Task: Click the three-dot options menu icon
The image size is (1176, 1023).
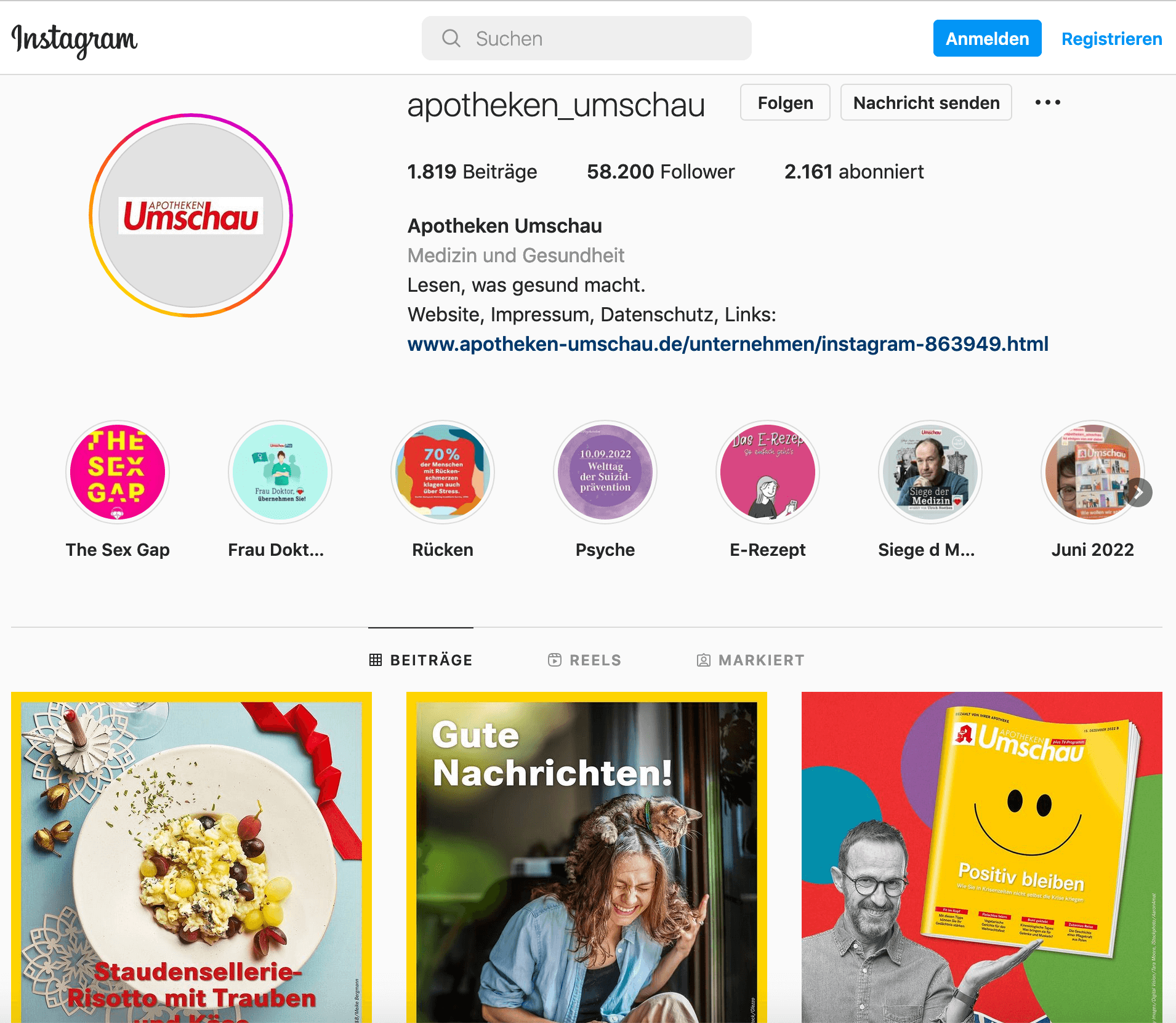Action: [x=1047, y=102]
